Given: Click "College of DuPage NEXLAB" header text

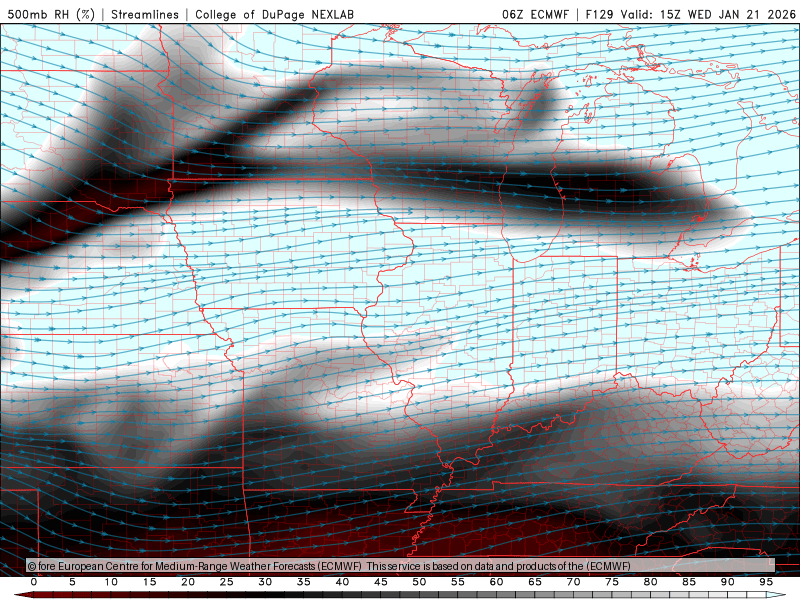Looking at the screenshot, I should (274, 14).
